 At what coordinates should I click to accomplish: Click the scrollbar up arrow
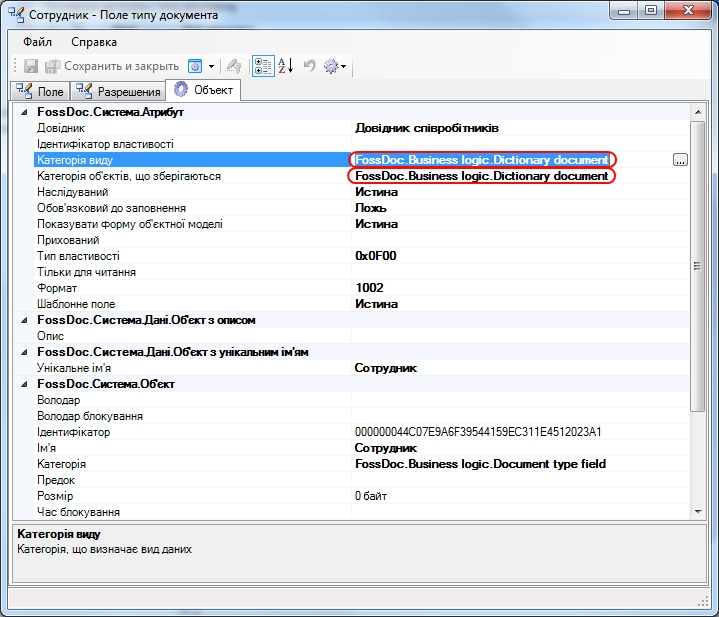coord(698,112)
